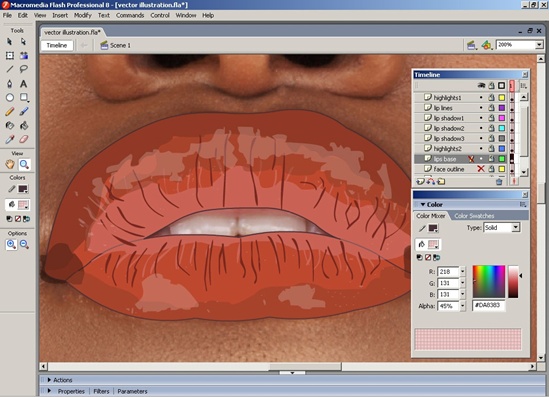549x397 pixels.
Task: Select the Gradient Transform tool
Action: coord(23,56)
